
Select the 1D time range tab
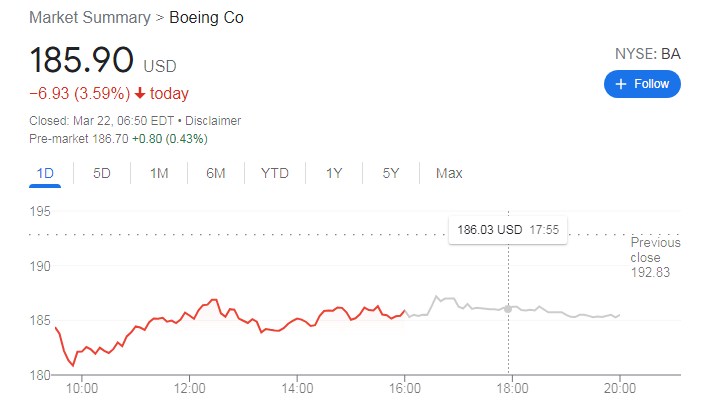click(x=45, y=173)
